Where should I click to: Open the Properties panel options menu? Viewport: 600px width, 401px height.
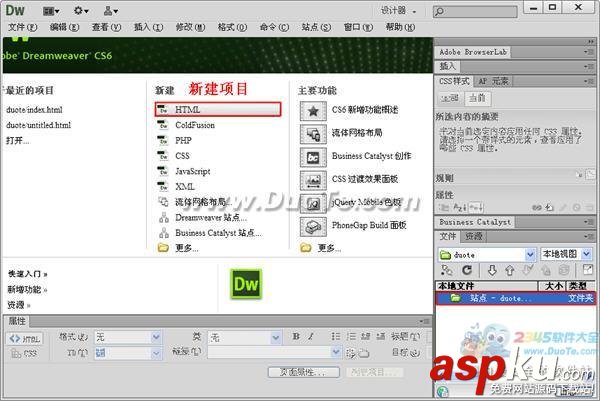click(x=424, y=321)
